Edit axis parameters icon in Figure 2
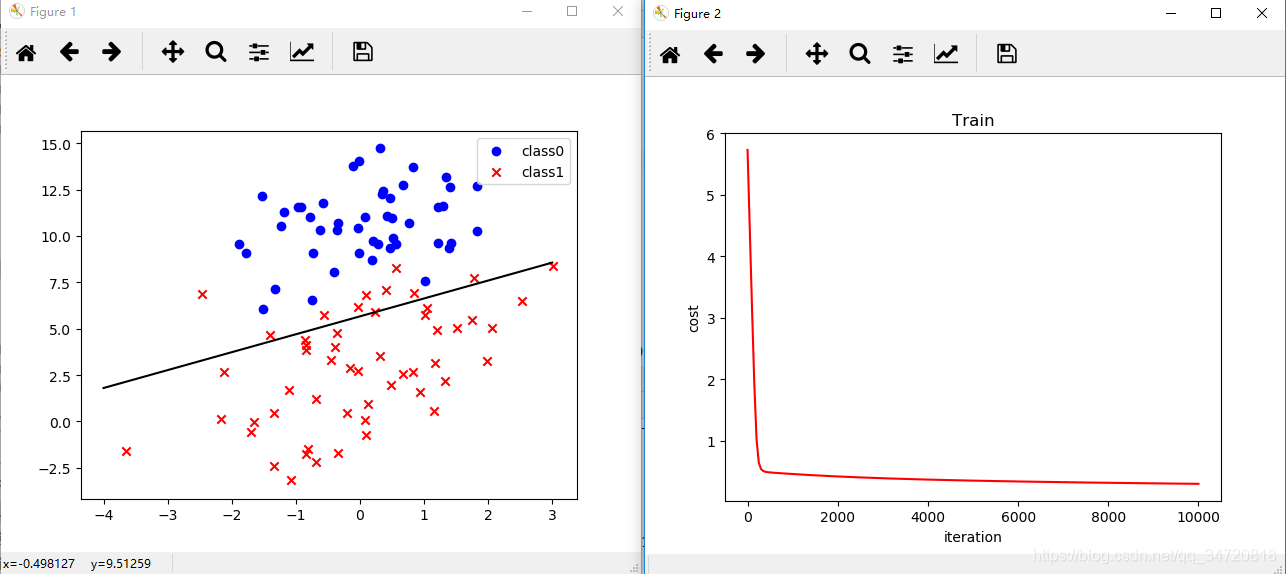The width and height of the screenshot is (1286, 574). pos(946,54)
